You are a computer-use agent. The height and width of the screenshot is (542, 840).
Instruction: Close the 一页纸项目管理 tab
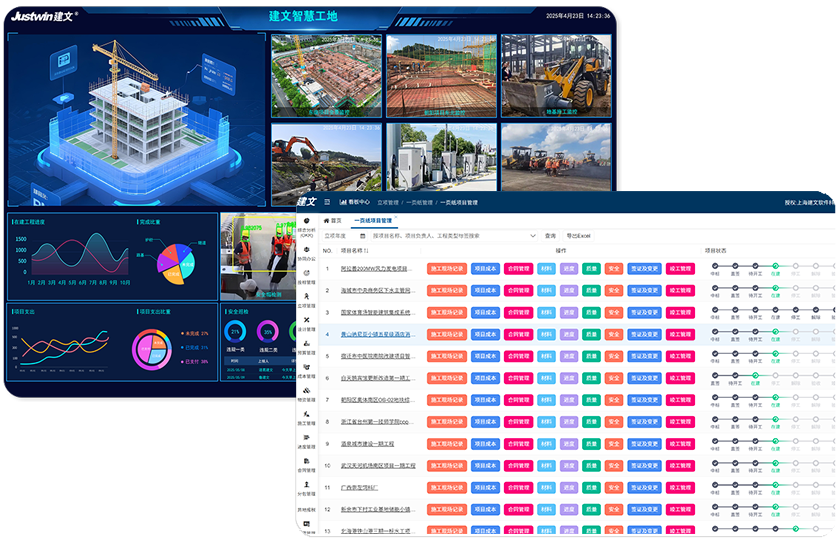click(x=396, y=217)
